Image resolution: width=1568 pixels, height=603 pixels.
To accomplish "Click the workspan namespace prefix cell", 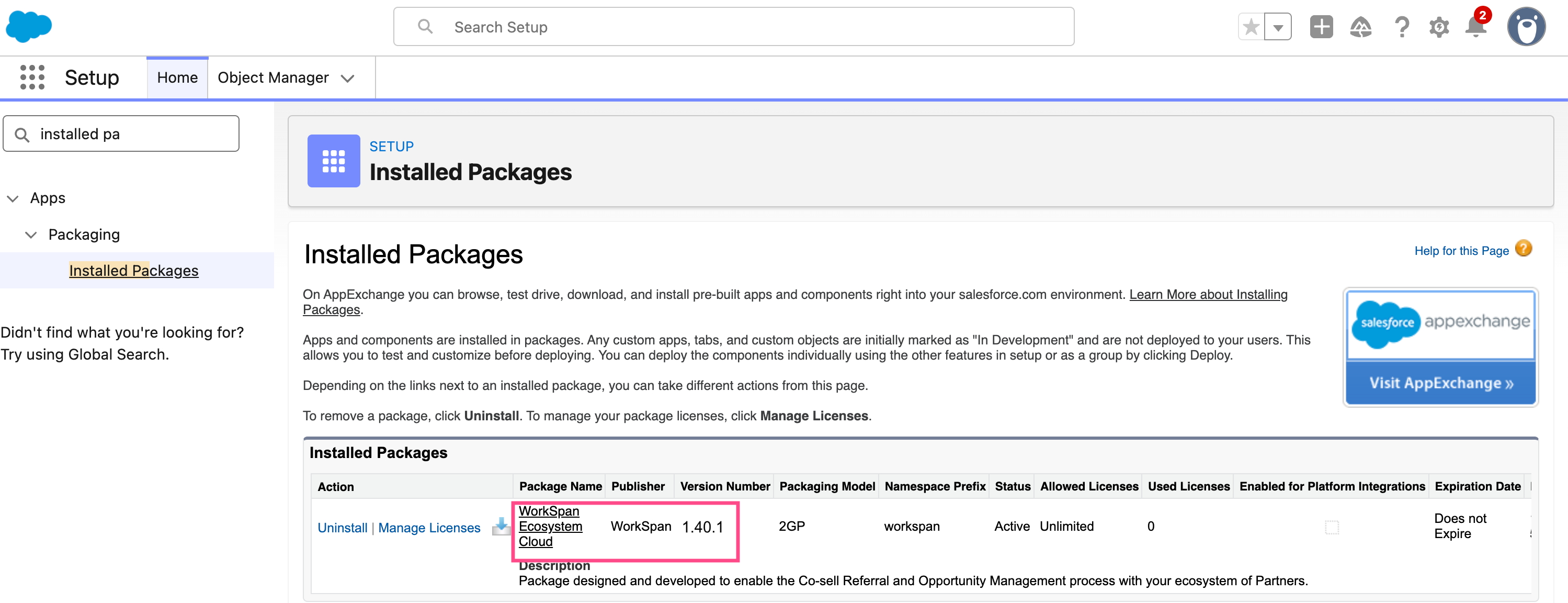I will point(912,526).
